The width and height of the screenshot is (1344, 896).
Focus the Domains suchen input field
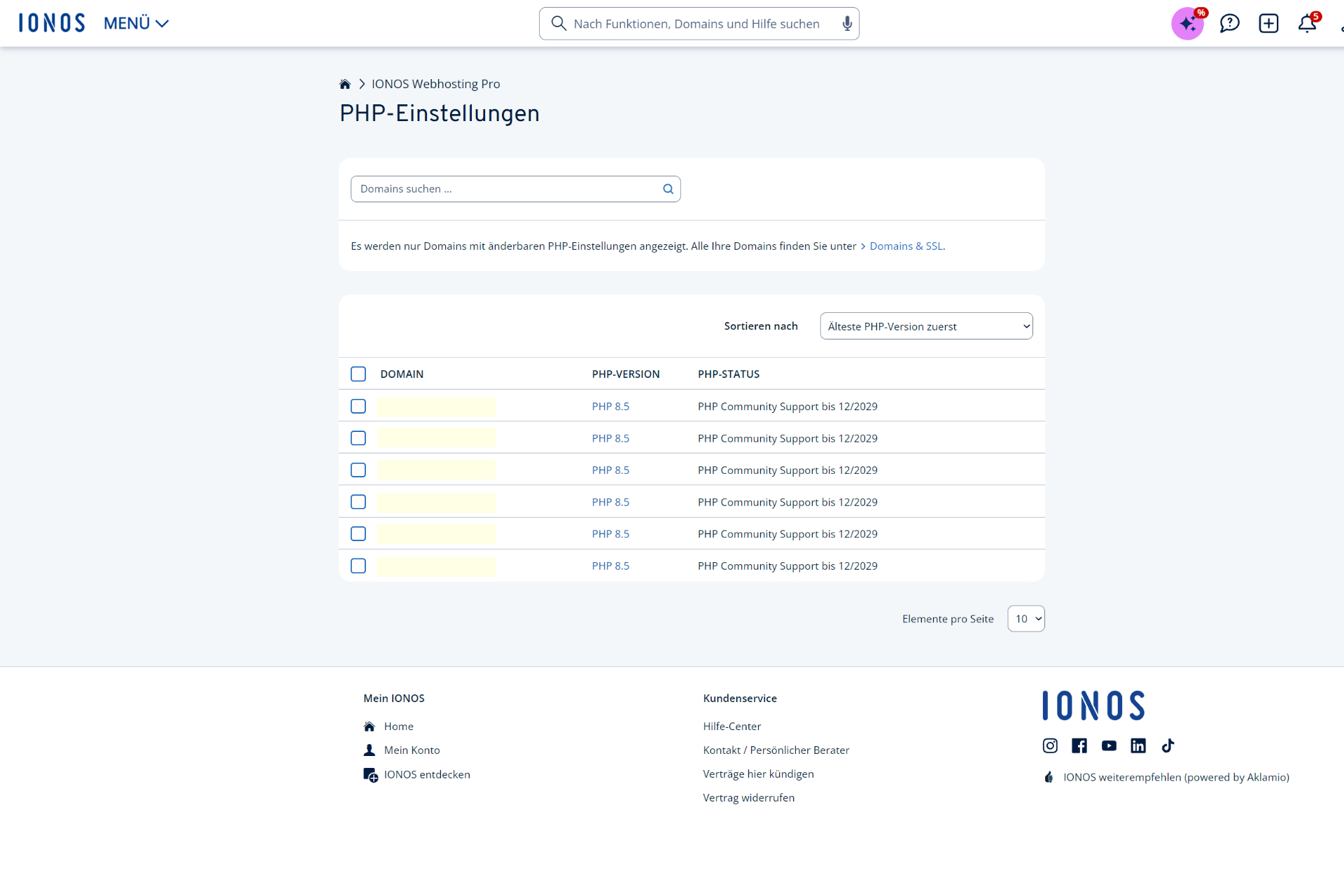tap(515, 189)
